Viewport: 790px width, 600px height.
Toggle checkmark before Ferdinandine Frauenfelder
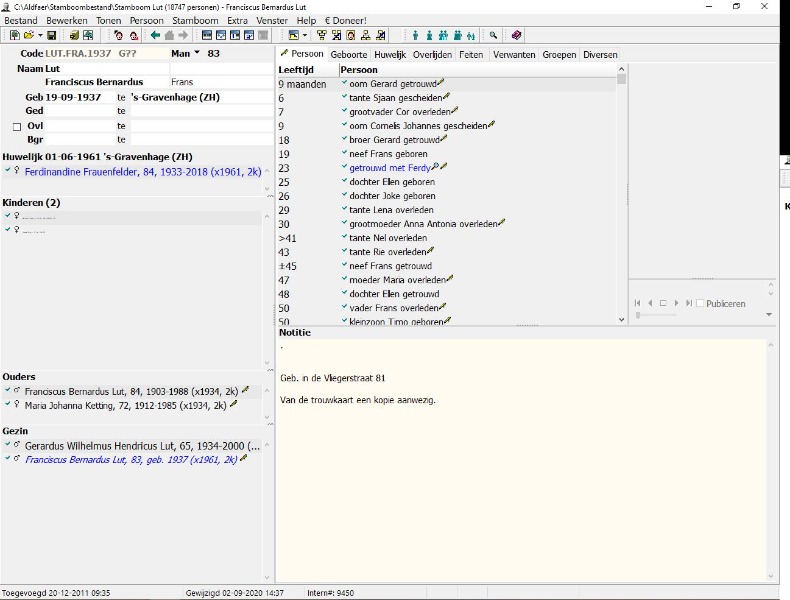coord(7,171)
